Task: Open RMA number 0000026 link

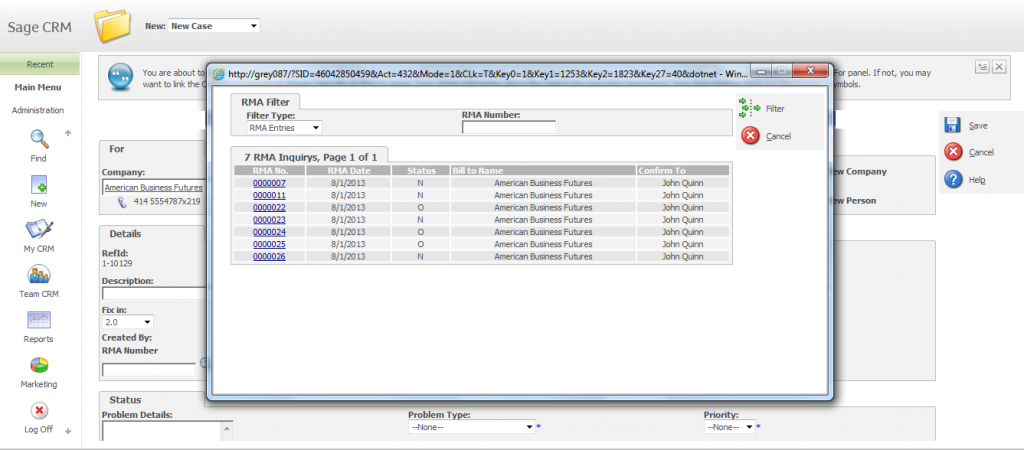Action: (x=269, y=257)
